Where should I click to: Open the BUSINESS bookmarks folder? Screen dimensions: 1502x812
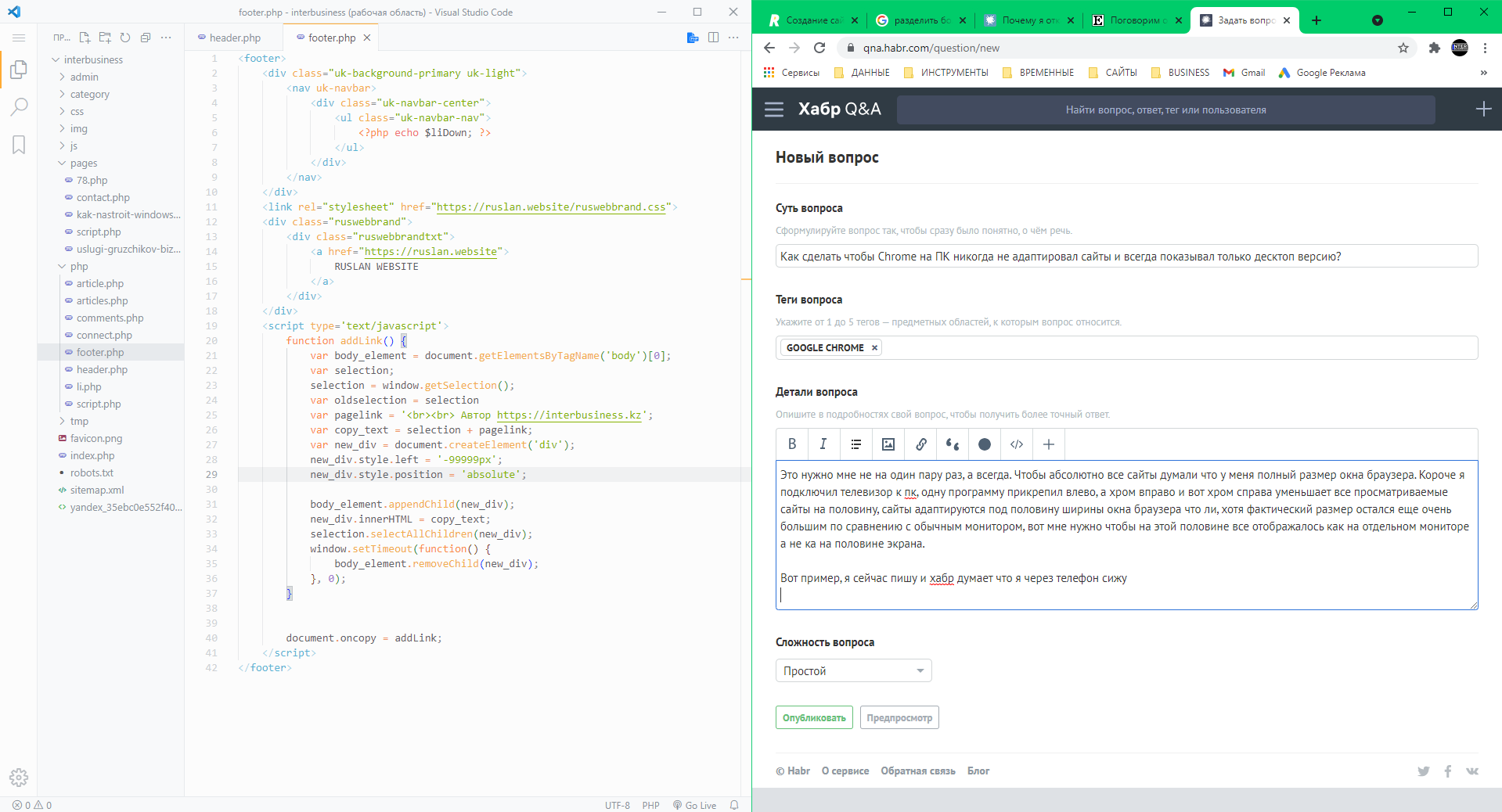coord(1180,73)
